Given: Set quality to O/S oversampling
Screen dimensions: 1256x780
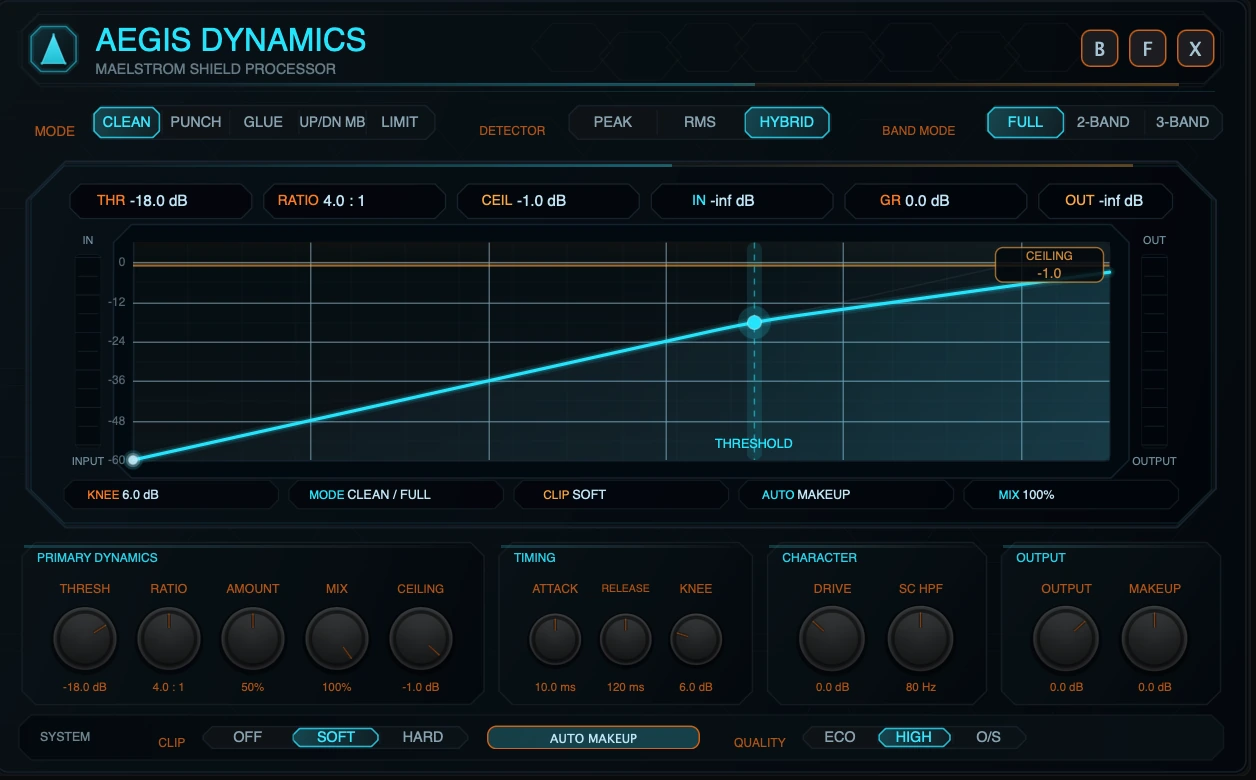Looking at the screenshot, I should click(988, 737).
